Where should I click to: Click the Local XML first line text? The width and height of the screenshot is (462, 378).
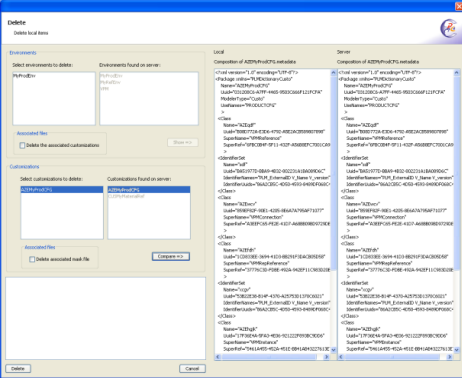click(257, 72)
